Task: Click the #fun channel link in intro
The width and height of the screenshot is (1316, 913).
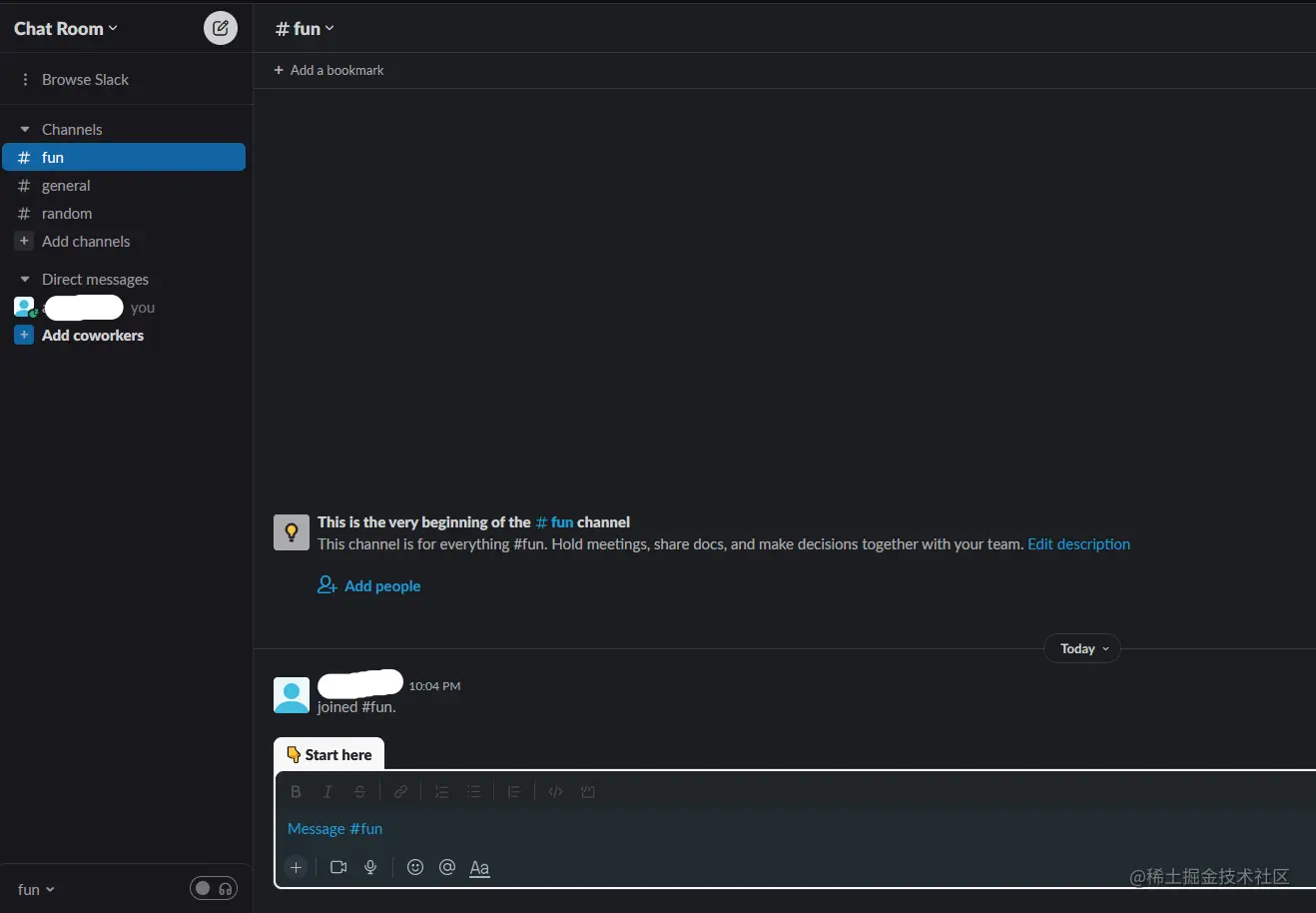Action: (554, 522)
